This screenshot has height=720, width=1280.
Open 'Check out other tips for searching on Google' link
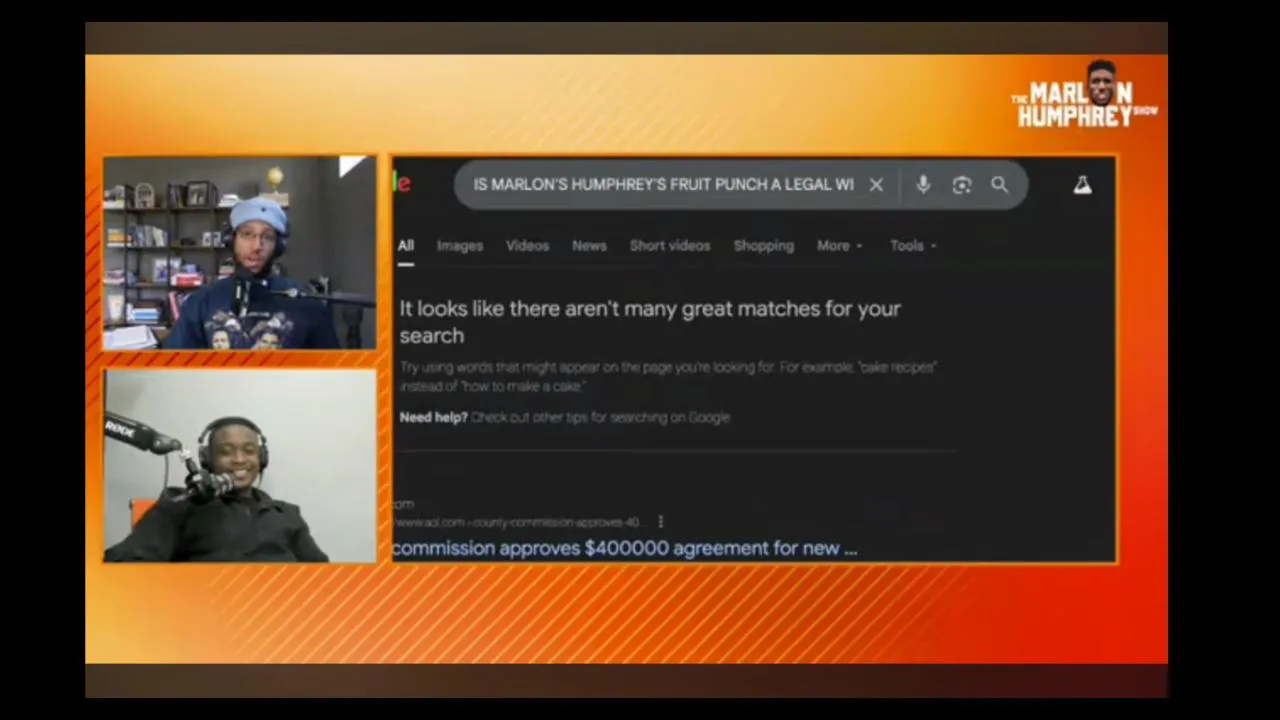click(x=600, y=418)
